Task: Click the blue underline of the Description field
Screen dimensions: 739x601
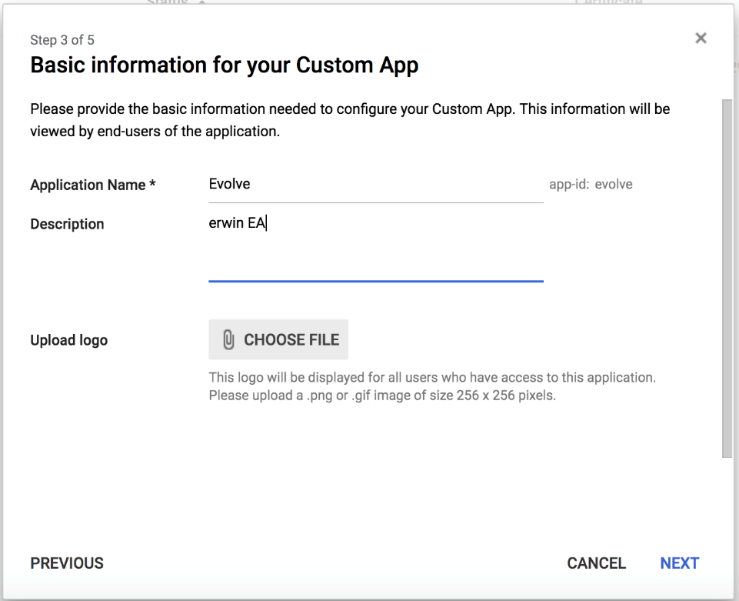Action: 375,281
